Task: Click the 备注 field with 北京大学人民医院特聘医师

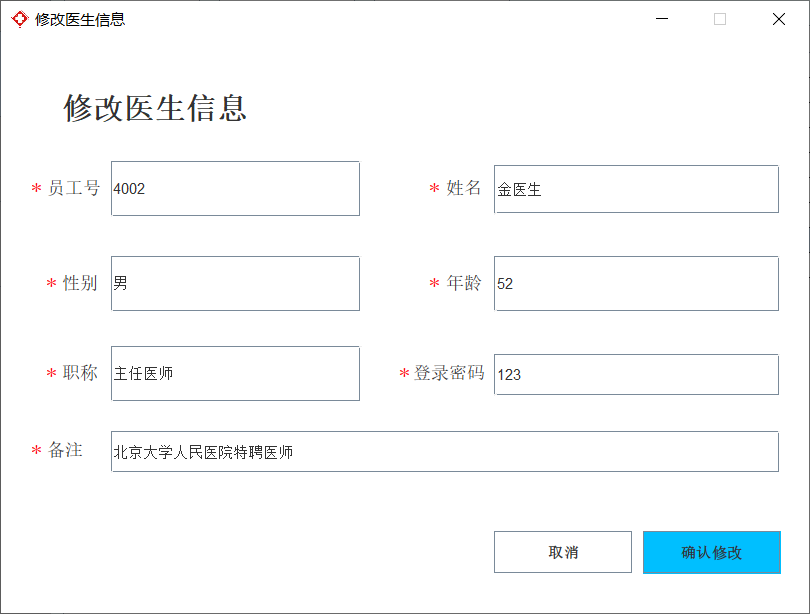Action: click(x=445, y=452)
